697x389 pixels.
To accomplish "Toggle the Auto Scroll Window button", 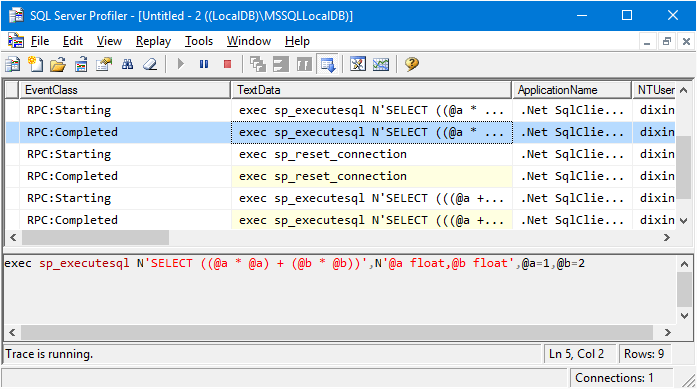I will [328, 64].
